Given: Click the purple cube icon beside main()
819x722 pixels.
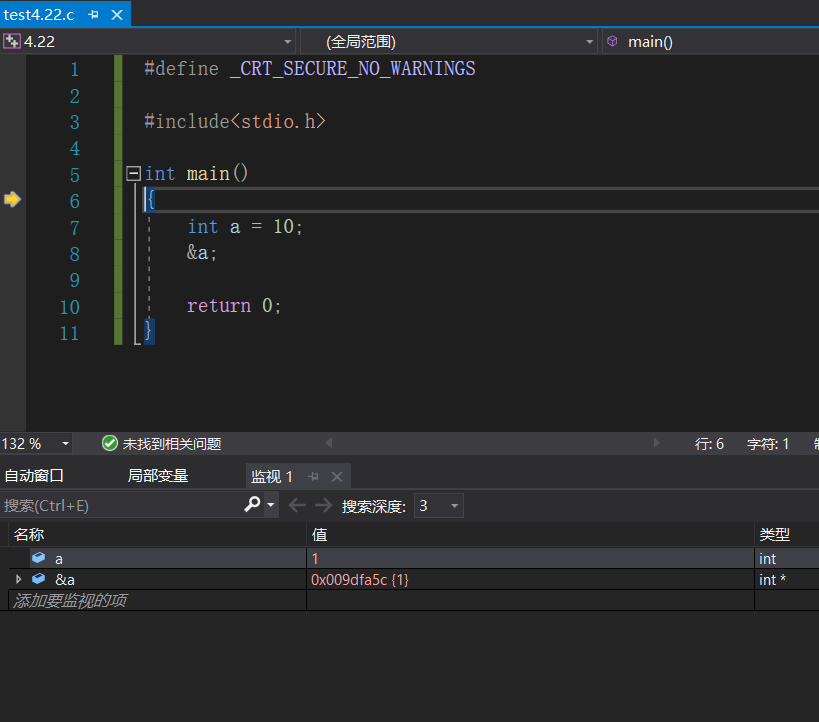Looking at the screenshot, I should [x=612, y=41].
